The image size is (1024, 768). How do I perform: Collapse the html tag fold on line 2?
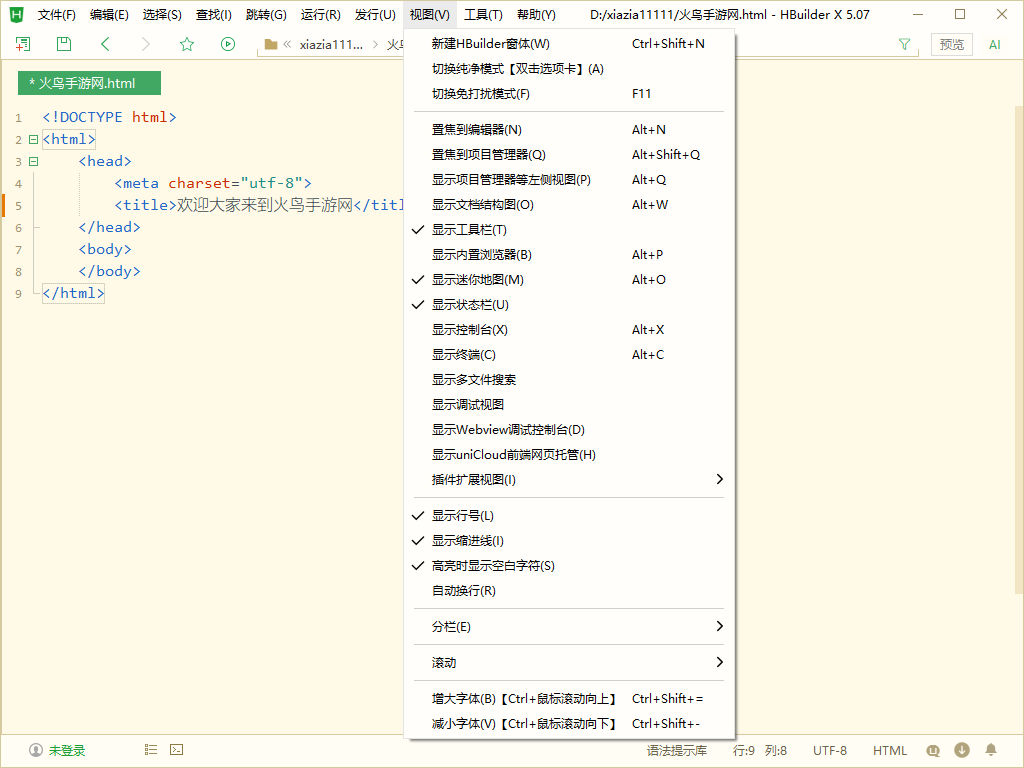(33, 140)
